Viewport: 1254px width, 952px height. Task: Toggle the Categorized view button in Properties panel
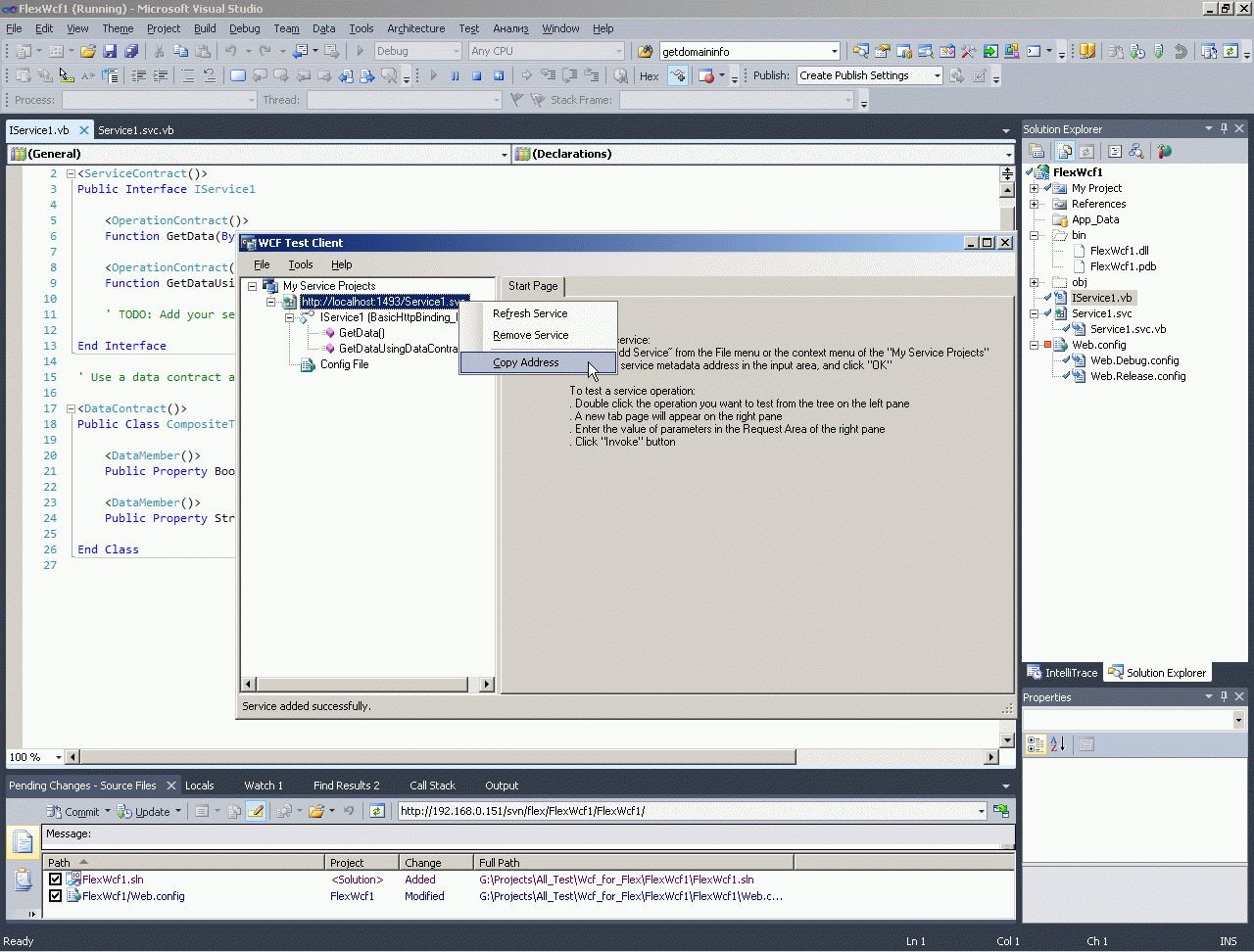tap(1035, 744)
